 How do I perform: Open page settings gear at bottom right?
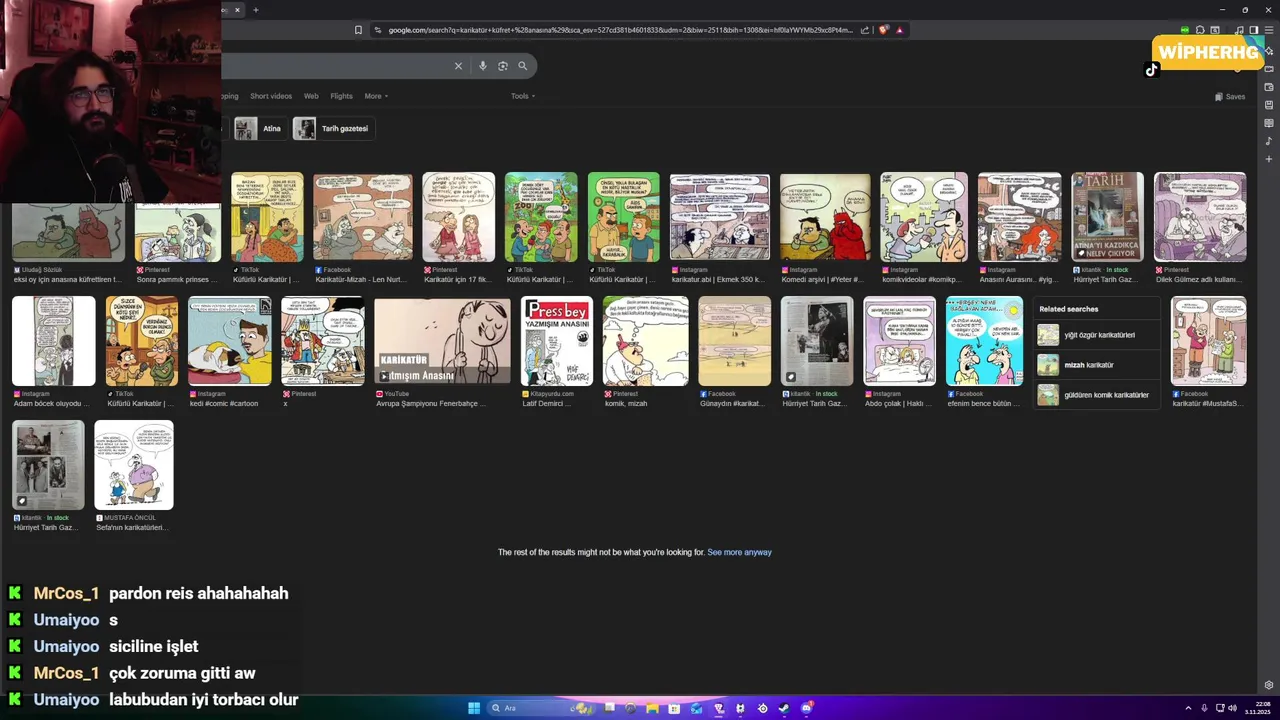pos(1268,685)
